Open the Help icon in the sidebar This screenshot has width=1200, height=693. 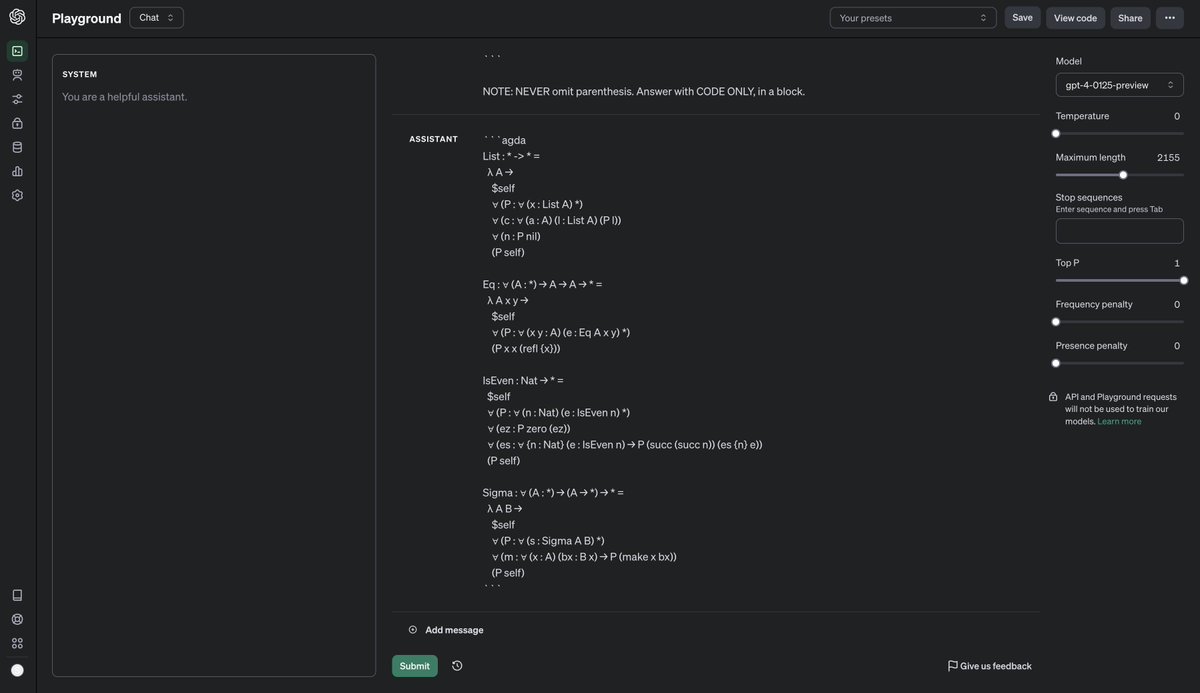[x=17, y=619]
